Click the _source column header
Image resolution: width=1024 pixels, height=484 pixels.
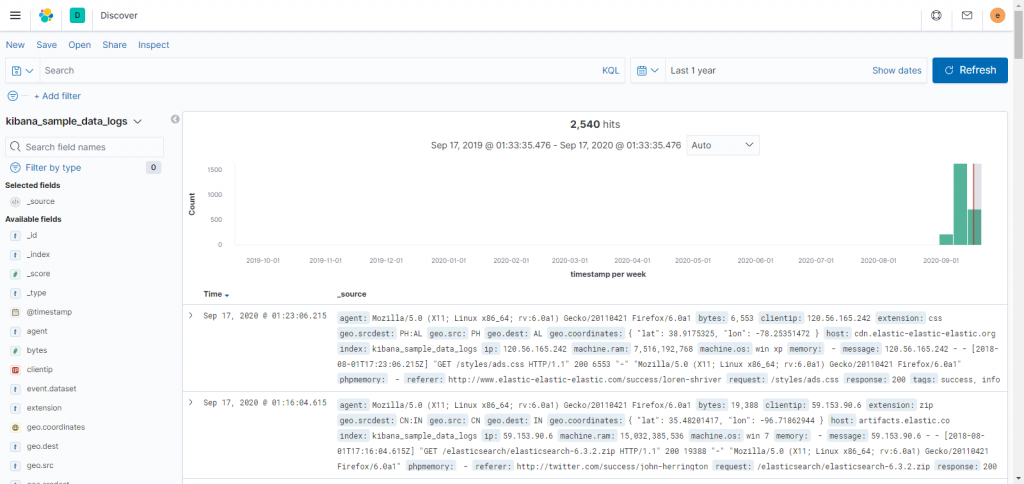tap(351, 295)
